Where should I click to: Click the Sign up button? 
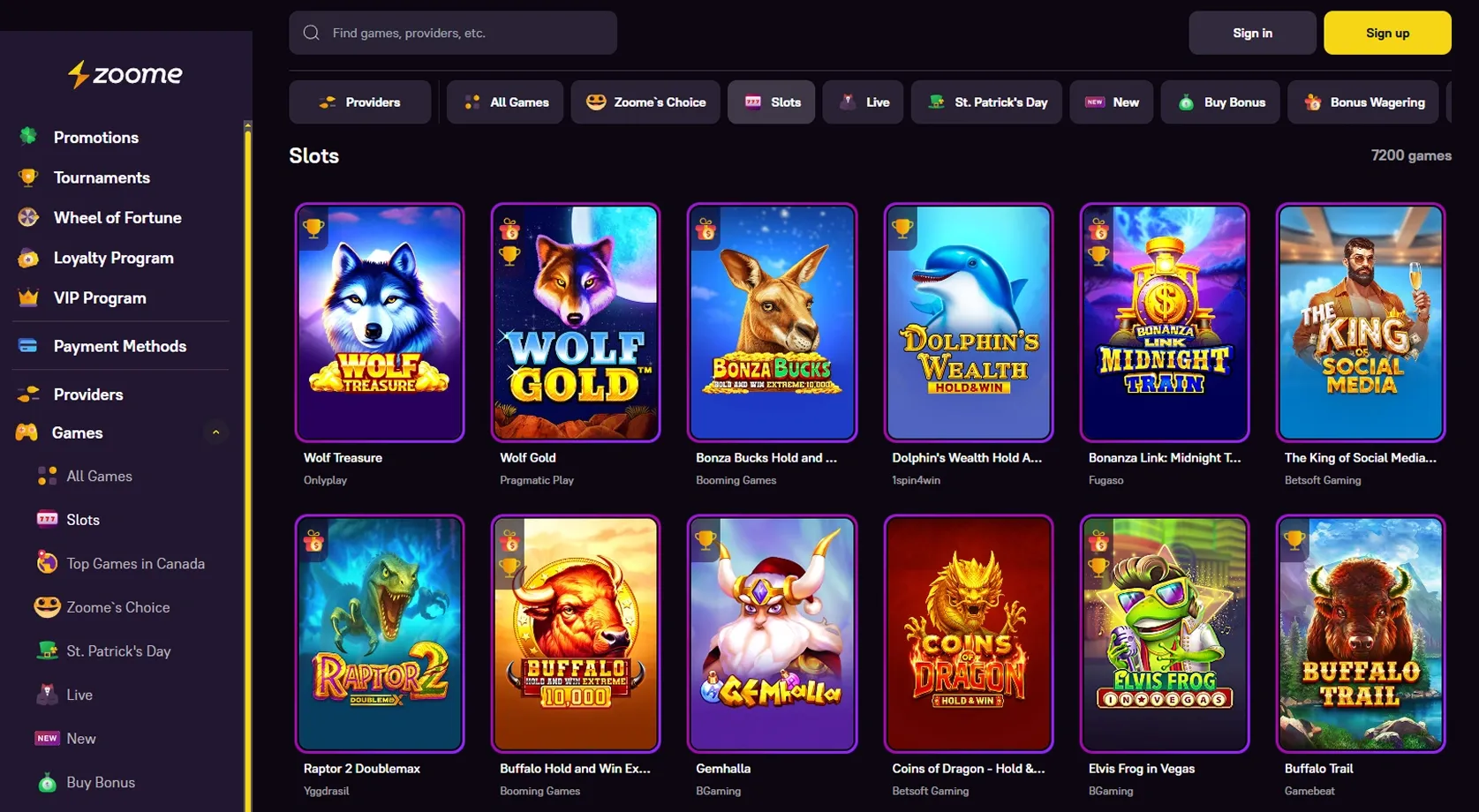coord(1387,33)
